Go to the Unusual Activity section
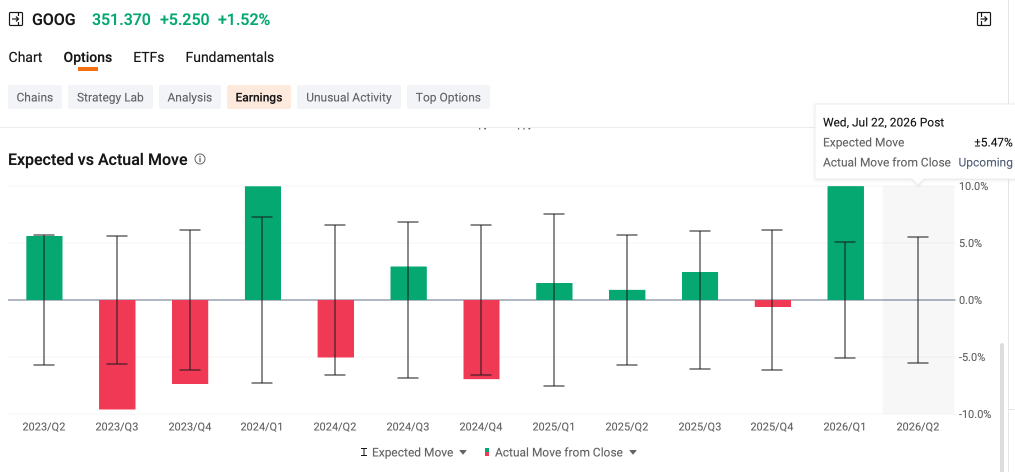Viewport: 1015px width, 472px height. [x=349, y=97]
